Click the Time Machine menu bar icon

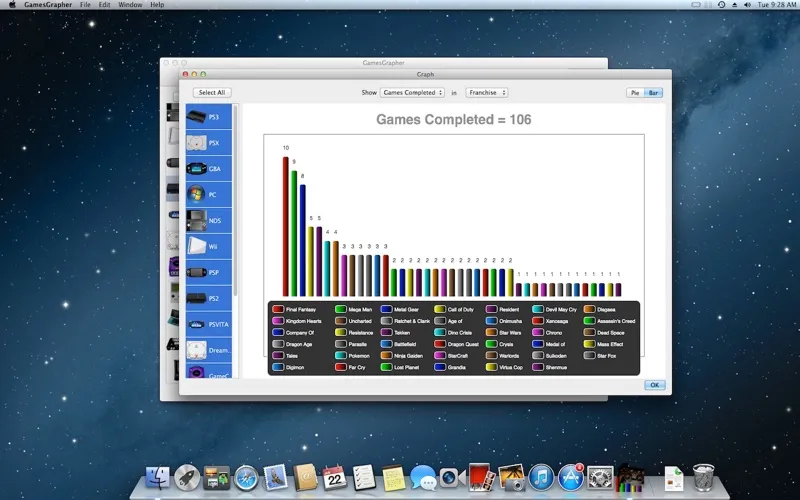point(721,5)
